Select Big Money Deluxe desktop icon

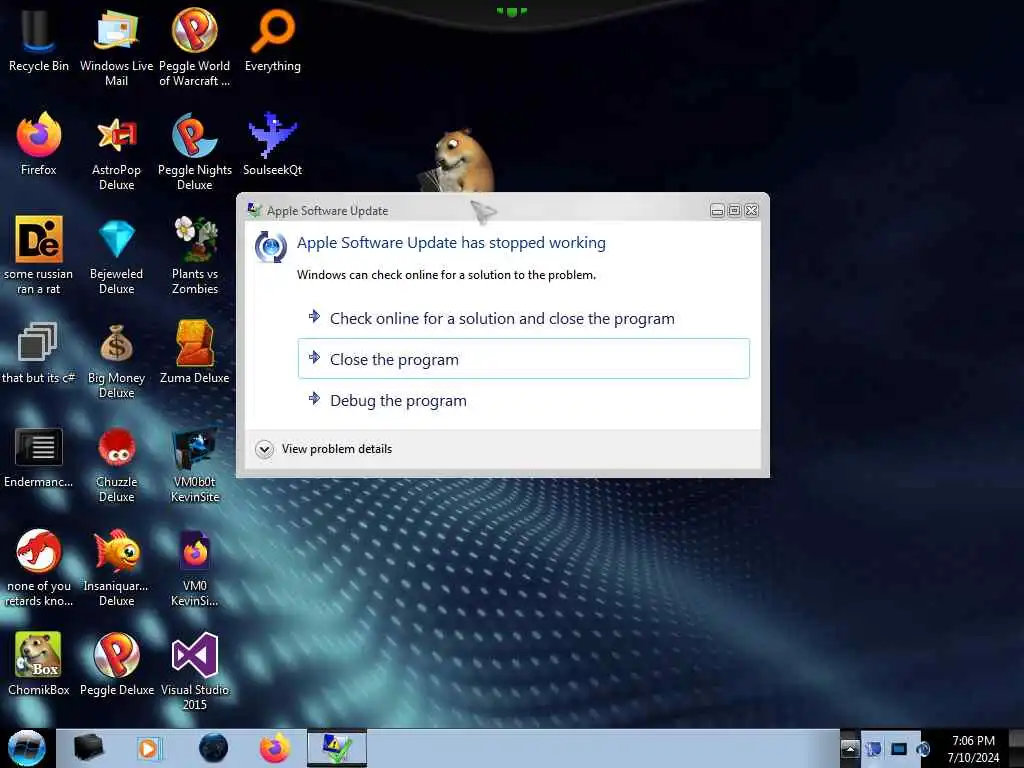(x=116, y=360)
